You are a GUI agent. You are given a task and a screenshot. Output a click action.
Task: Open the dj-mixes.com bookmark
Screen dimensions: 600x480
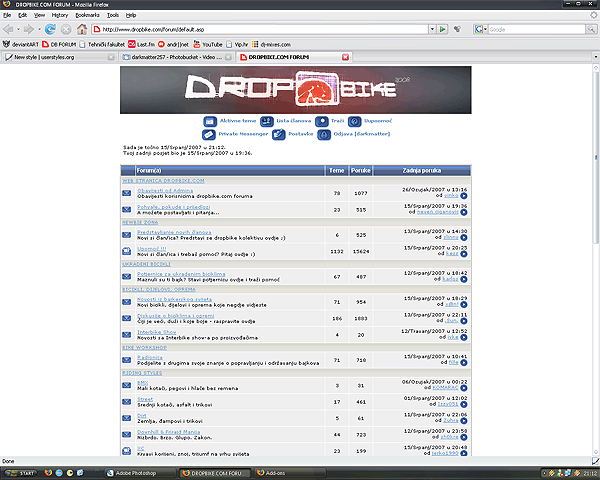click(x=271, y=44)
